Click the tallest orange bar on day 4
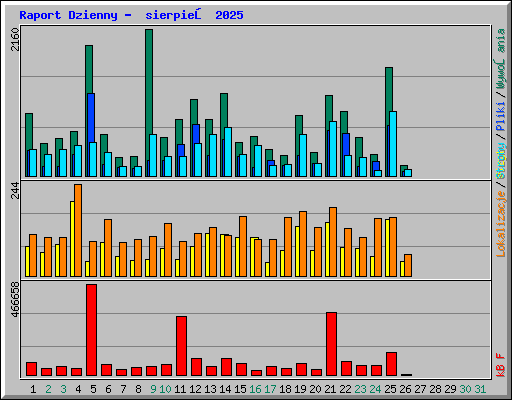The width and height of the screenshot is (512, 400). click(78, 230)
